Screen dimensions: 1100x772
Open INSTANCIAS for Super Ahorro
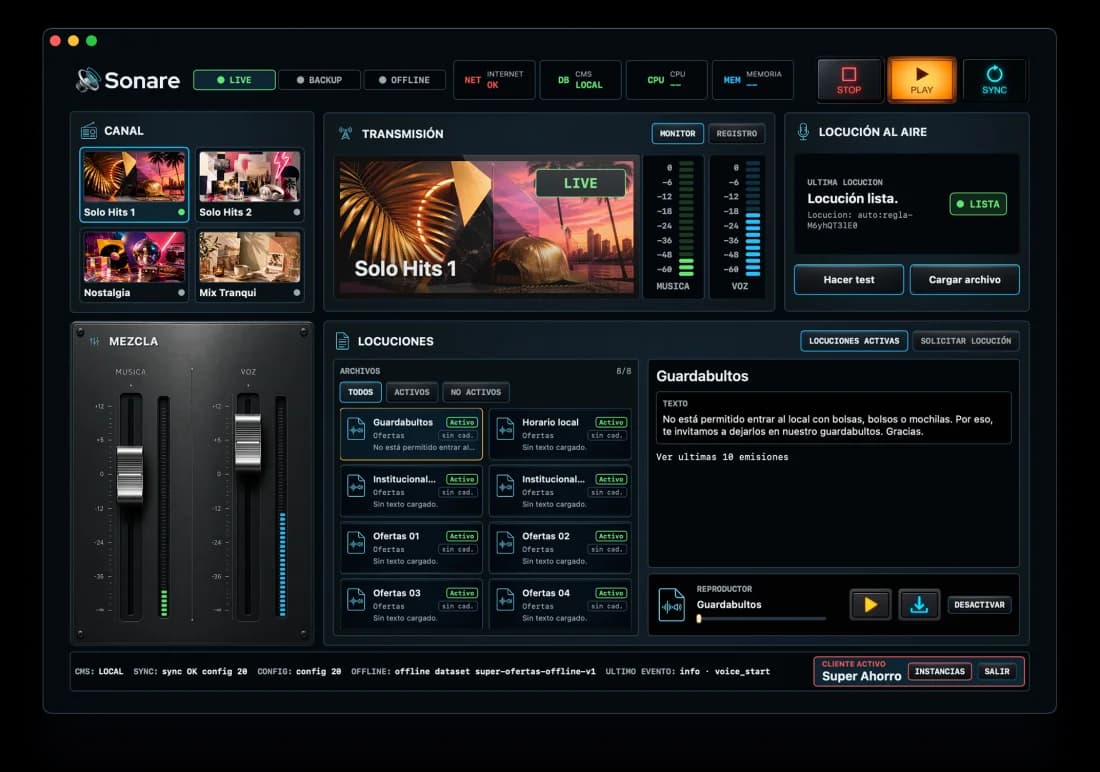pyautogui.click(x=940, y=672)
